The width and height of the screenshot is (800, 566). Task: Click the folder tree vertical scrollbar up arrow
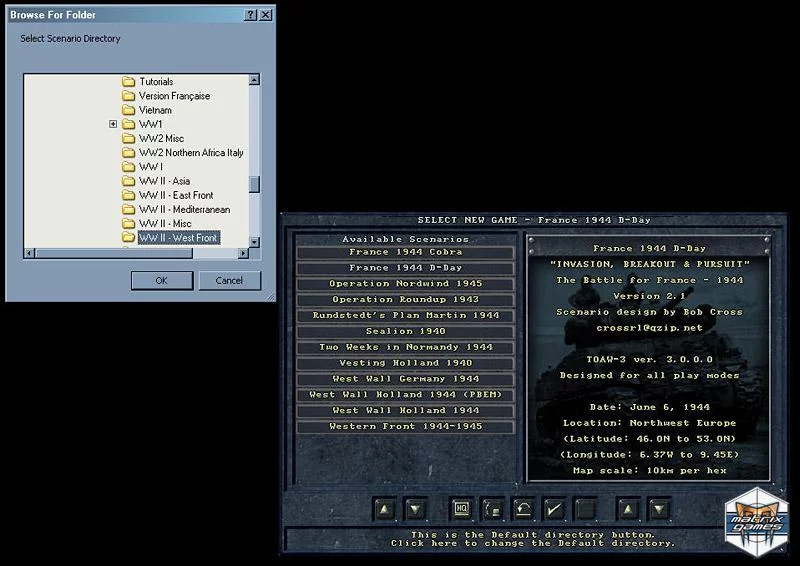click(254, 80)
